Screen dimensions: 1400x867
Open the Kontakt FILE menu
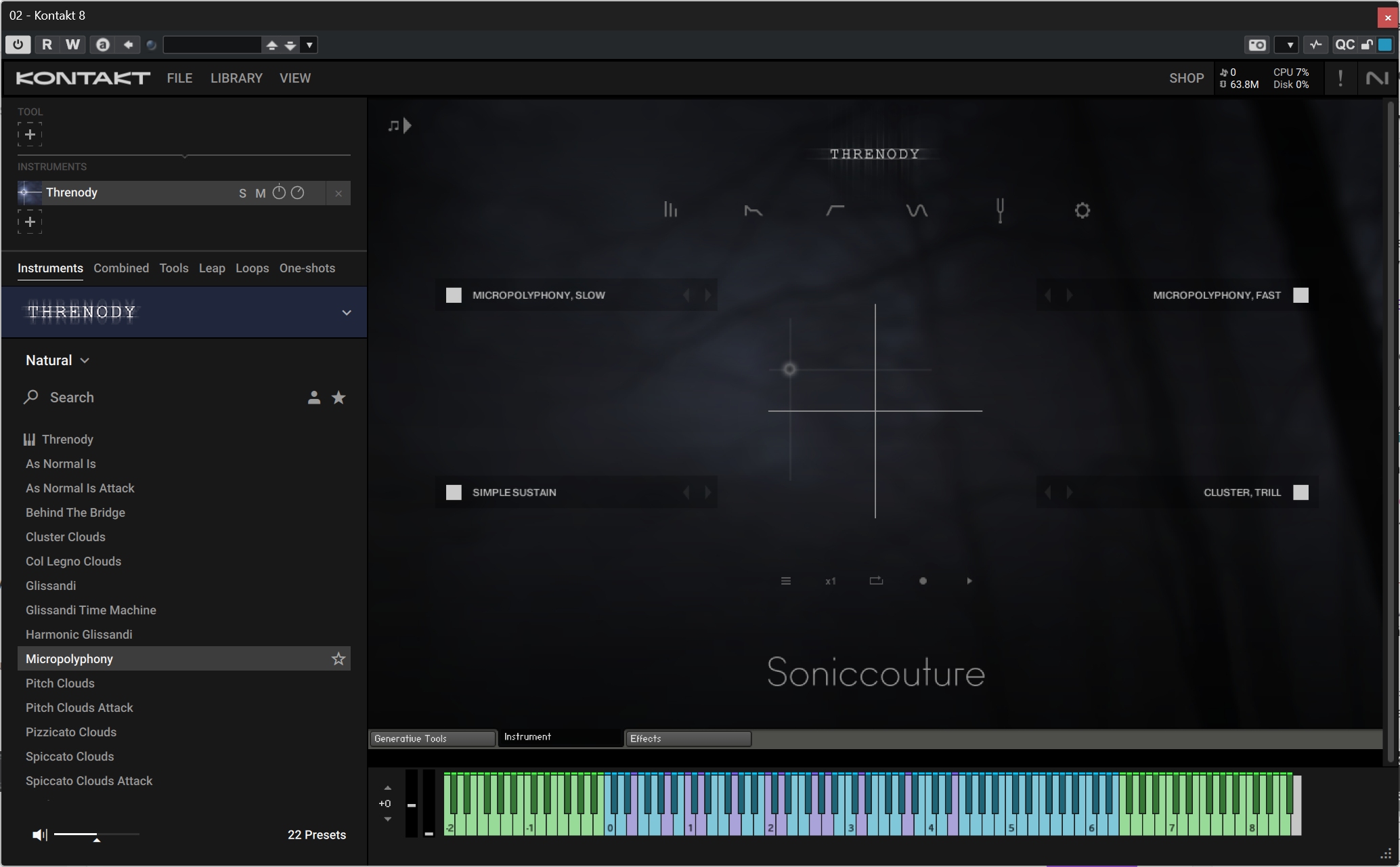[x=179, y=77]
